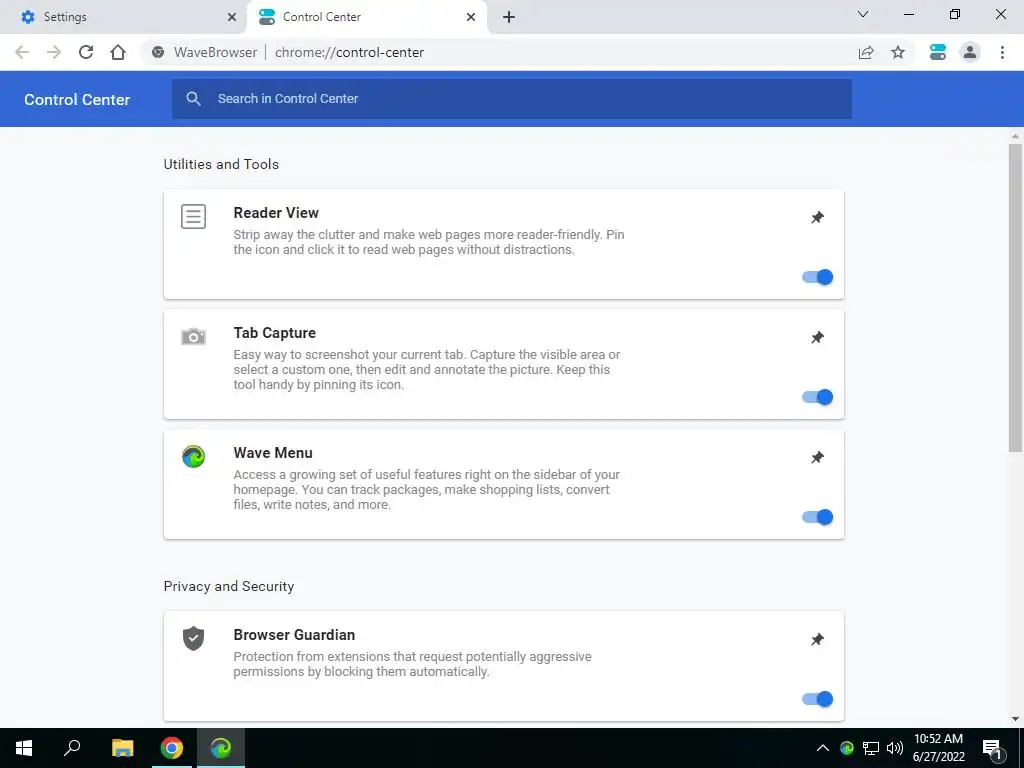The height and width of the screenshot is (768, 1024).
Task: Click the Browser Guardian shield icon
Action: (193, 638)
